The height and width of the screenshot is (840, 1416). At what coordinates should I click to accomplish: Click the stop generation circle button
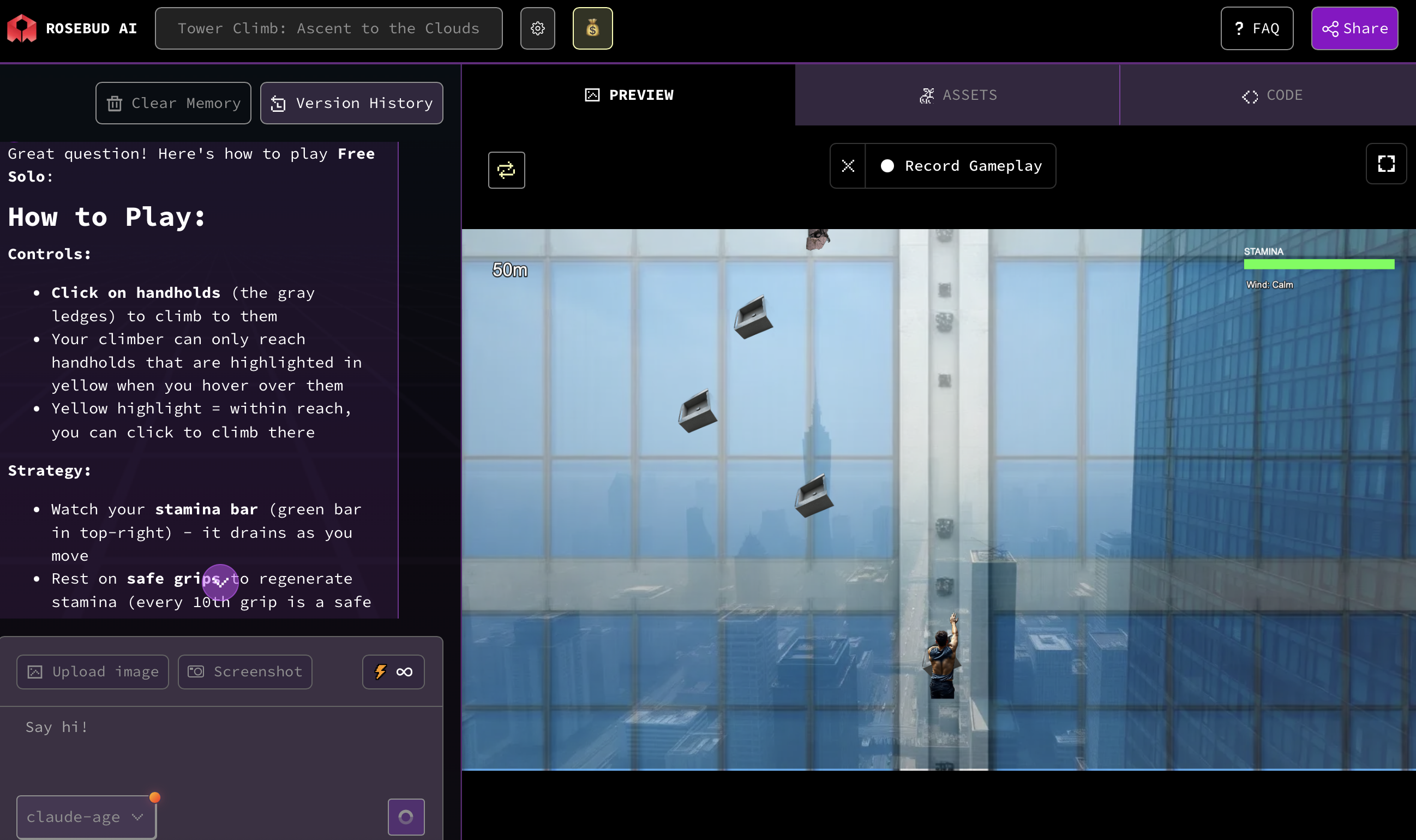pyautogui.click(x=405, y=816)
